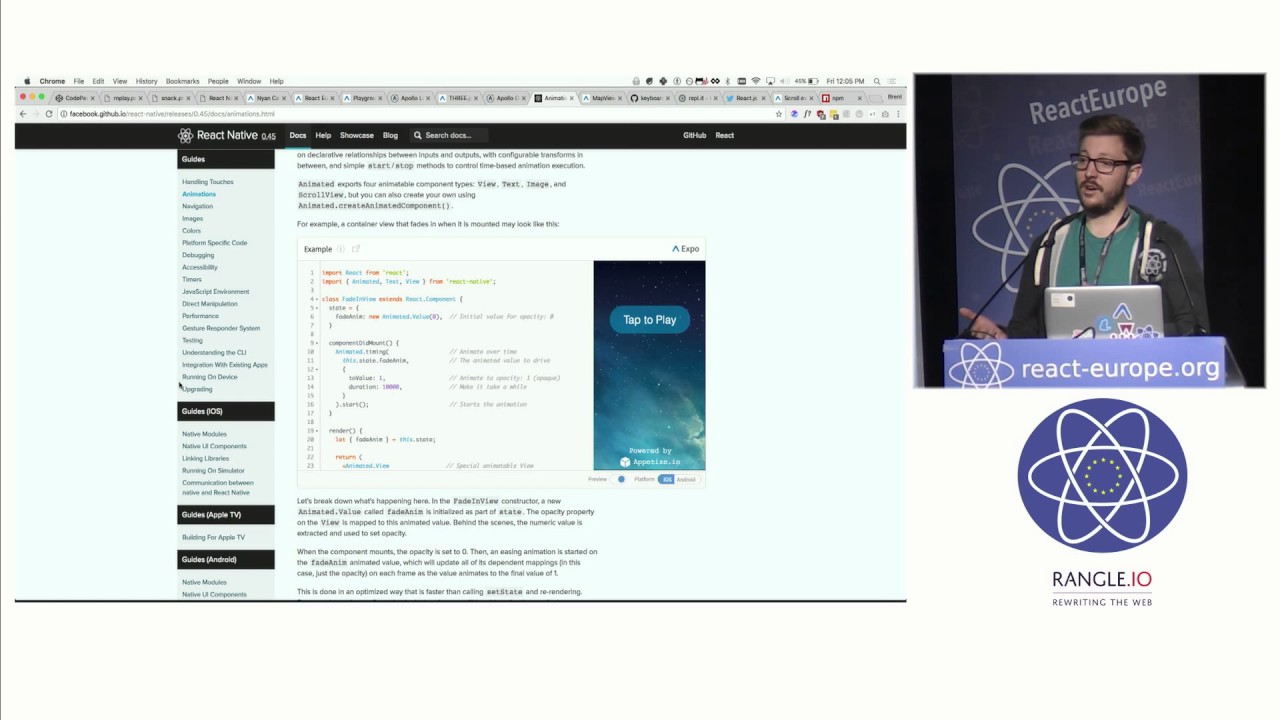Visit the Blog link in navbar
This screenshot has height=720, width=1280.
point(390,135)
